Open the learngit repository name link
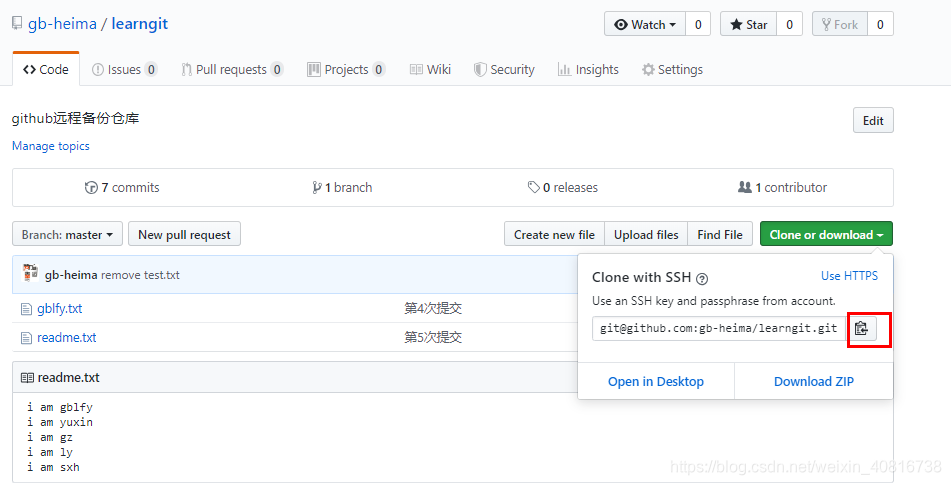951x485 pixels. click(139, 24)
